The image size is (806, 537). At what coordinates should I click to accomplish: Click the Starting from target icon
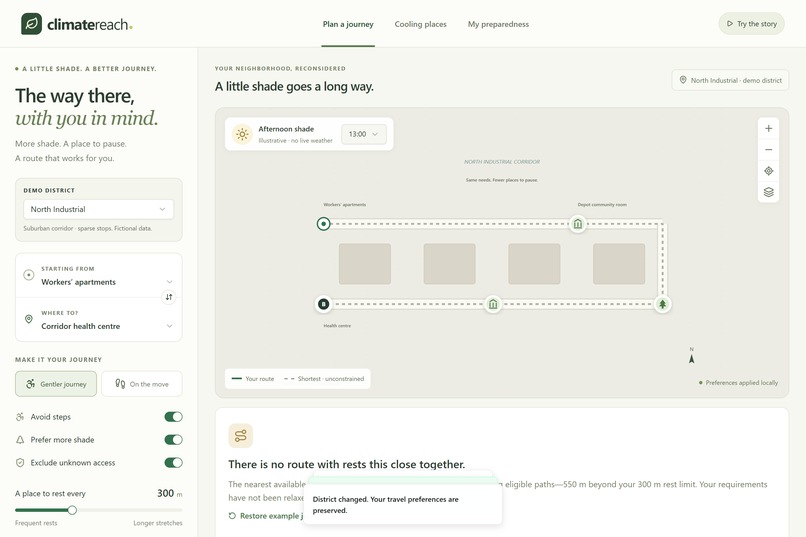[29, 275]
